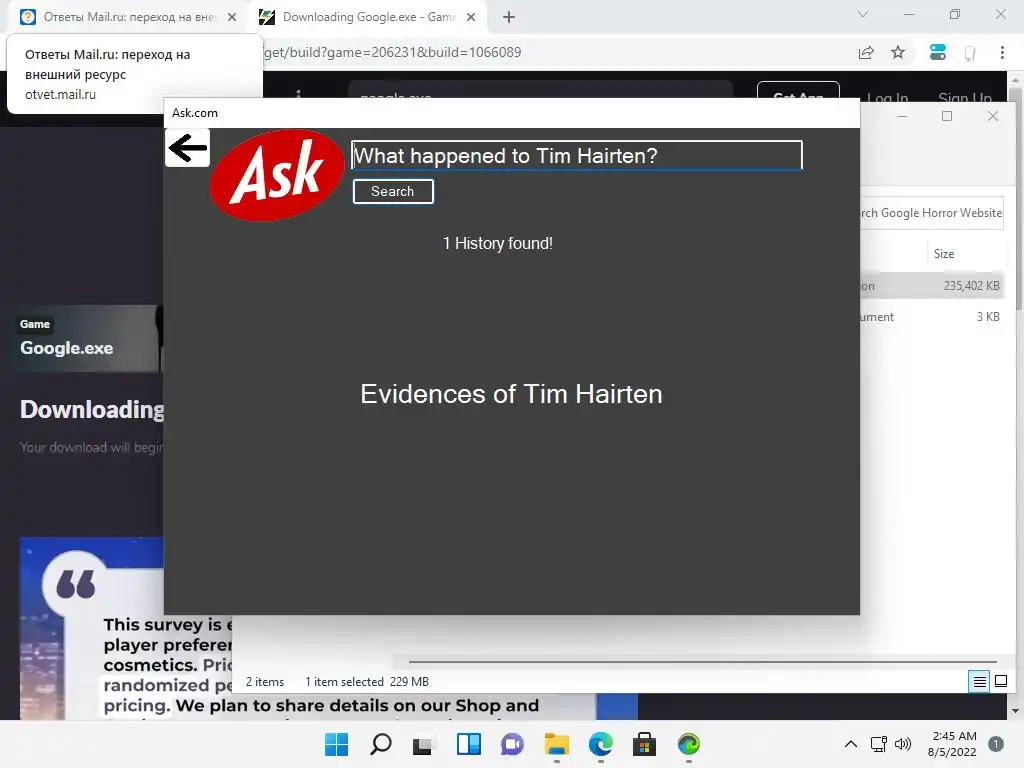The width and height of the screenshot is (1024, 768).
Task: Click the teal extension icon in Chrome toolbar
Action: pos(938,52)
